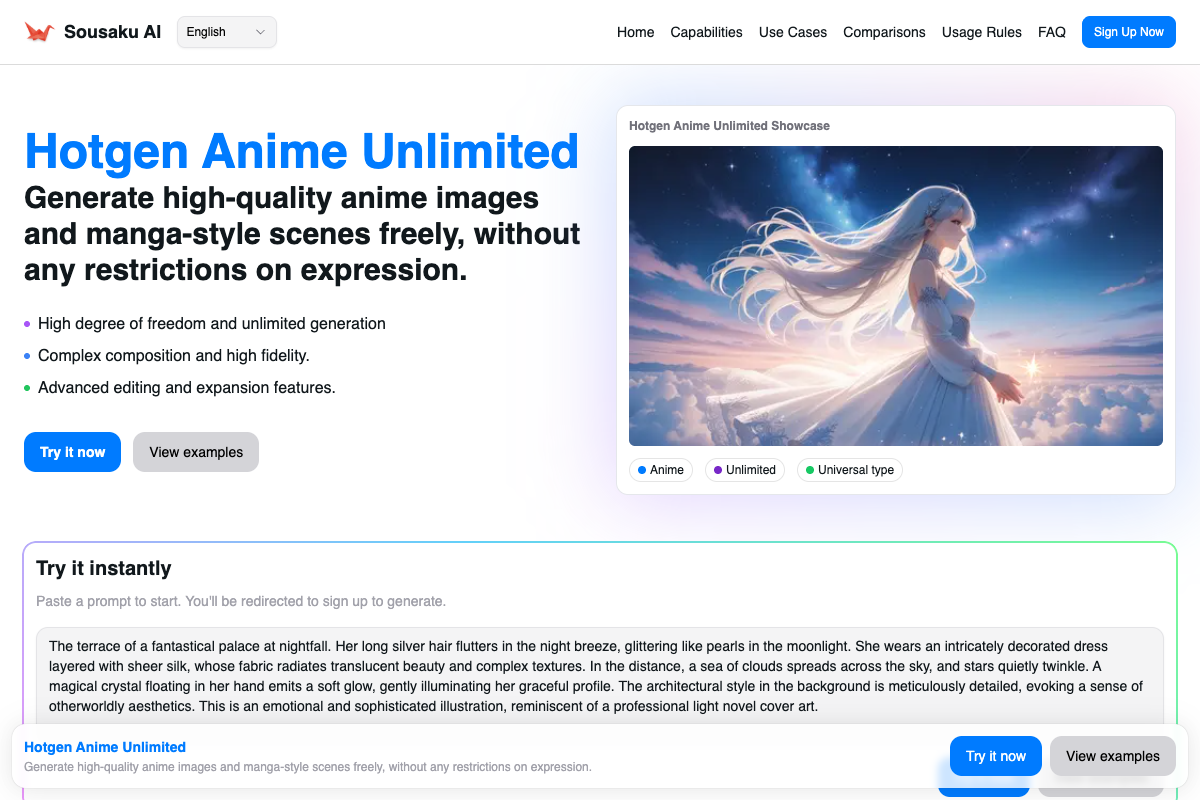Click inside the prompt text area

600,676
